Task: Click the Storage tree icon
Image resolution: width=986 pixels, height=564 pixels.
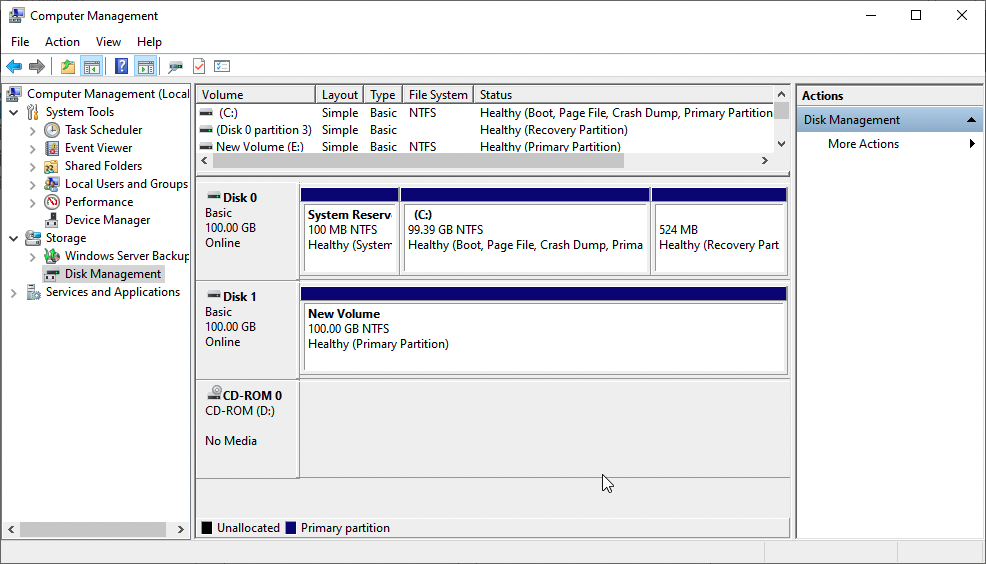Action: [33, 238]
